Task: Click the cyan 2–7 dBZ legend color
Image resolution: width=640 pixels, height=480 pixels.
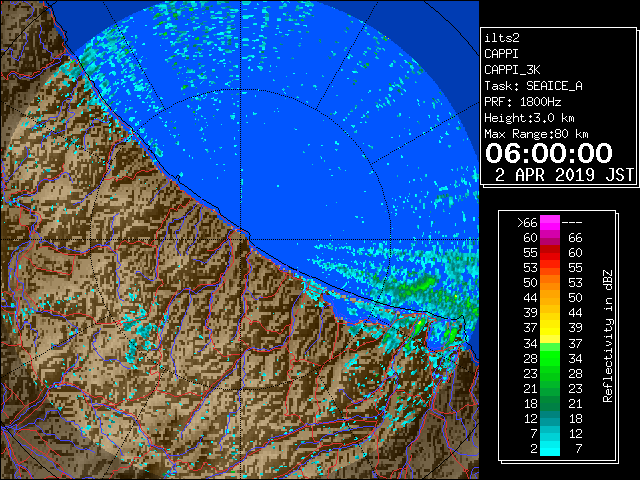Action: (550, 448)
